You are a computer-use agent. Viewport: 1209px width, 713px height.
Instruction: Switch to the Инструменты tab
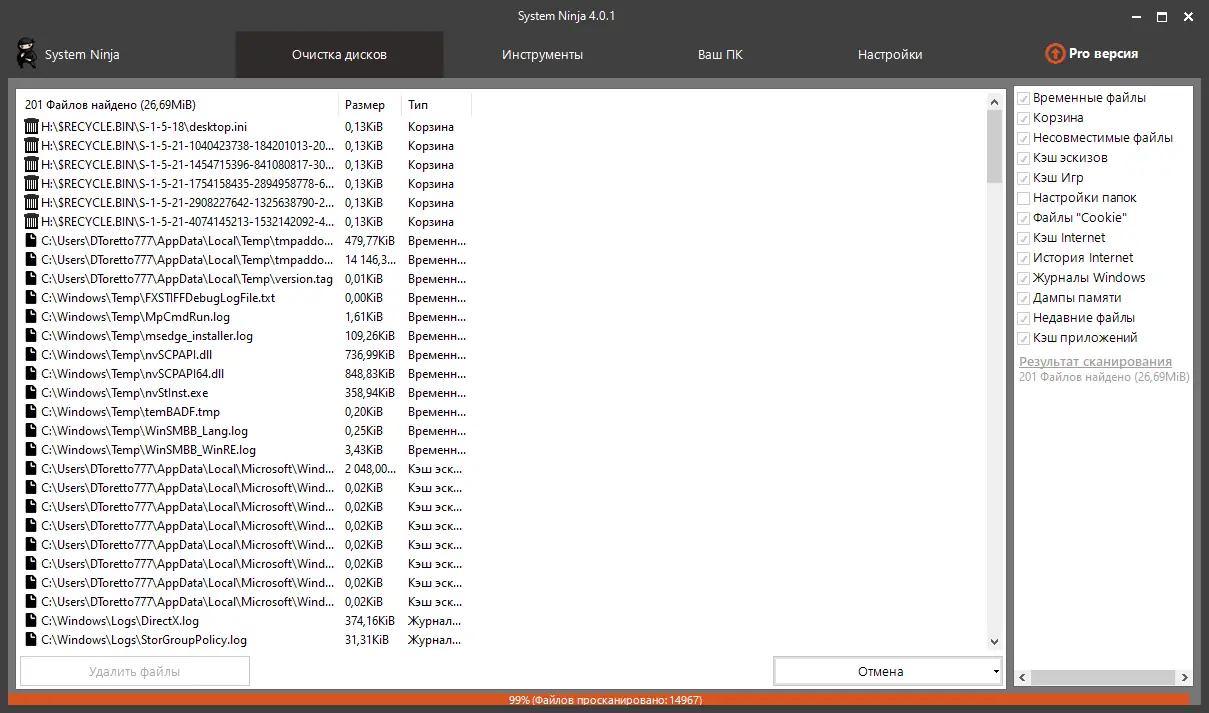tap(542, 55)
